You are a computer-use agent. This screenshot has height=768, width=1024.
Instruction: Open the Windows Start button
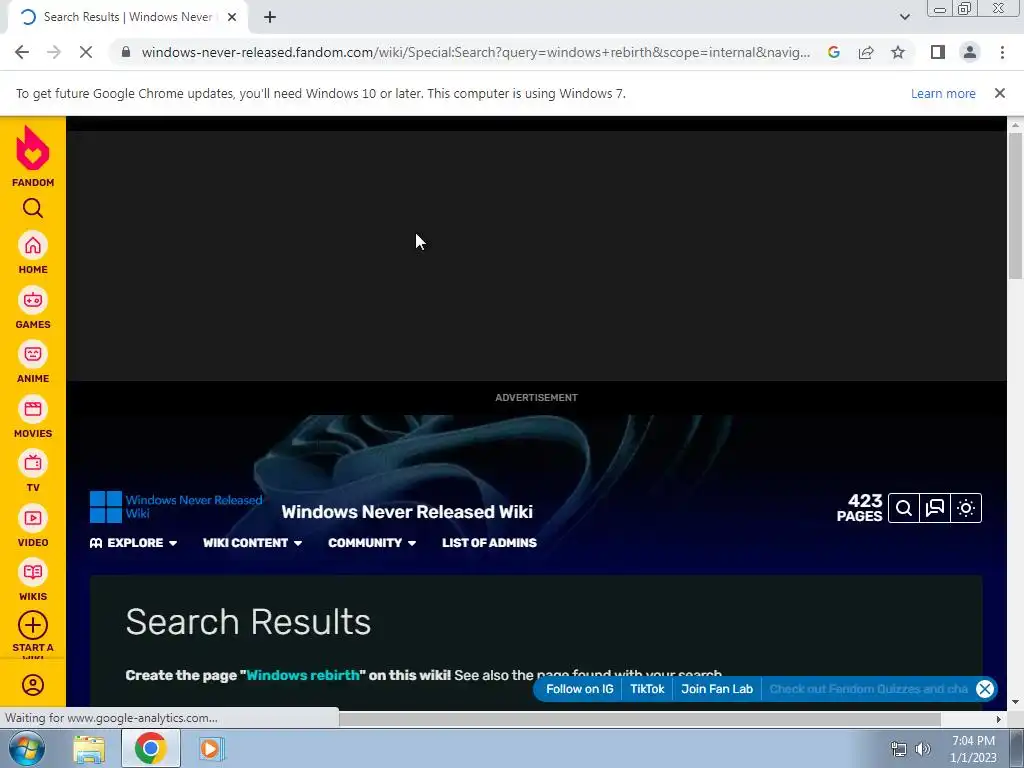coord(27,748)
